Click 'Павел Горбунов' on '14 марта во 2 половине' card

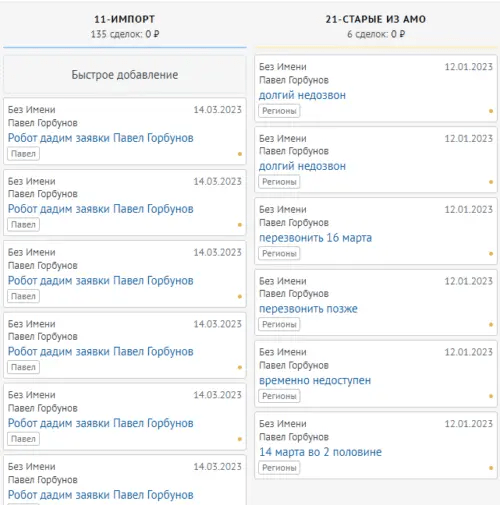pyautogui.click(x=294, y=437)
